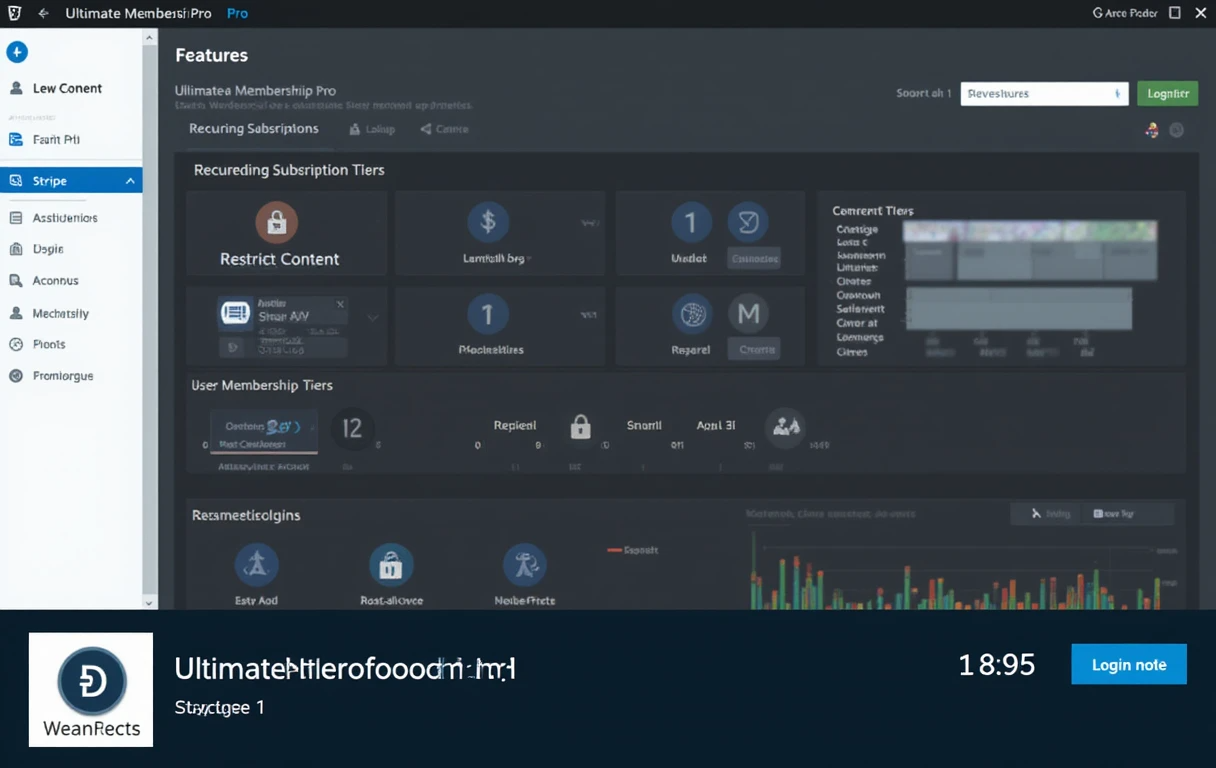Screen dimensions: 1216x768
Task: Click the globe icon above Reparel
Action: click(x=691, y=315)
